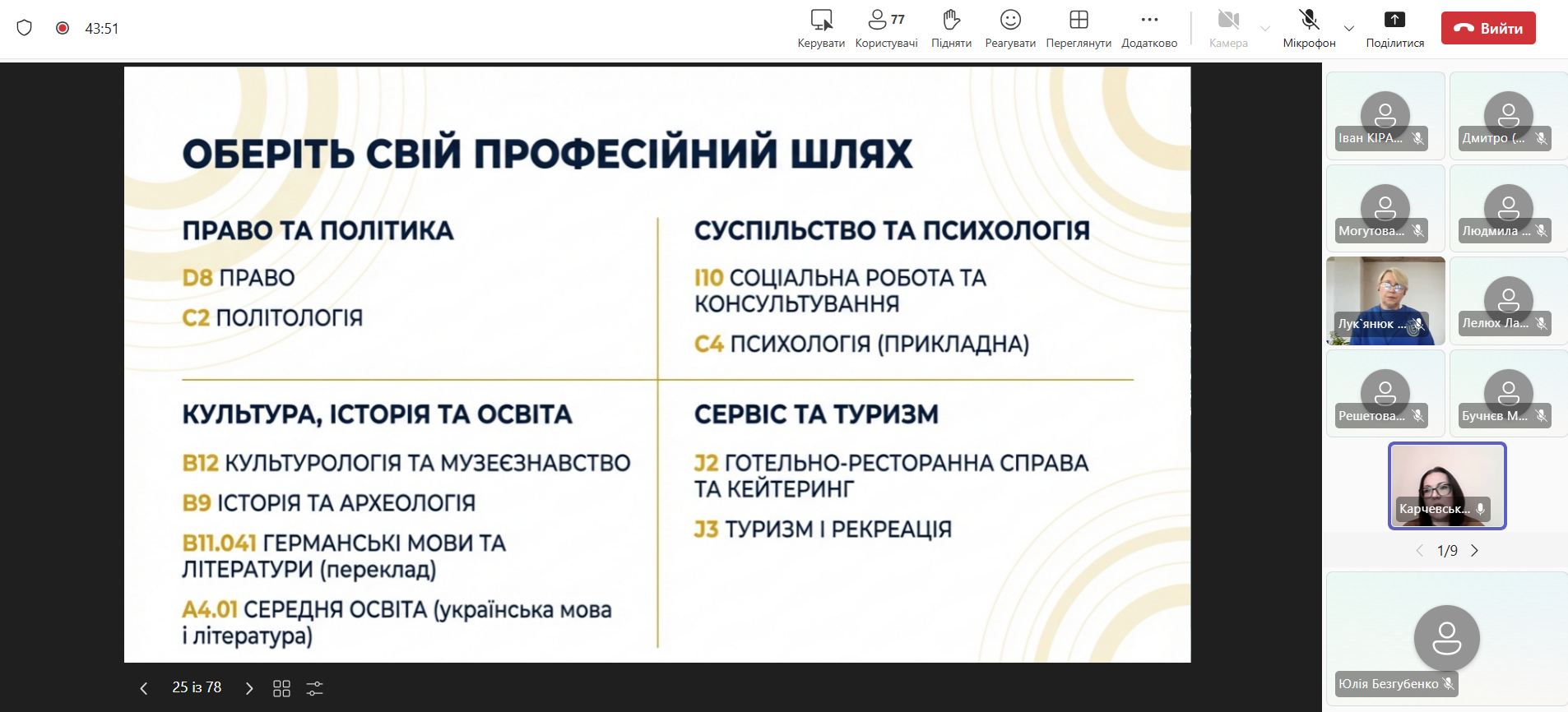Click the 1/9 participants page indicator

click(x=1447, y=551)
